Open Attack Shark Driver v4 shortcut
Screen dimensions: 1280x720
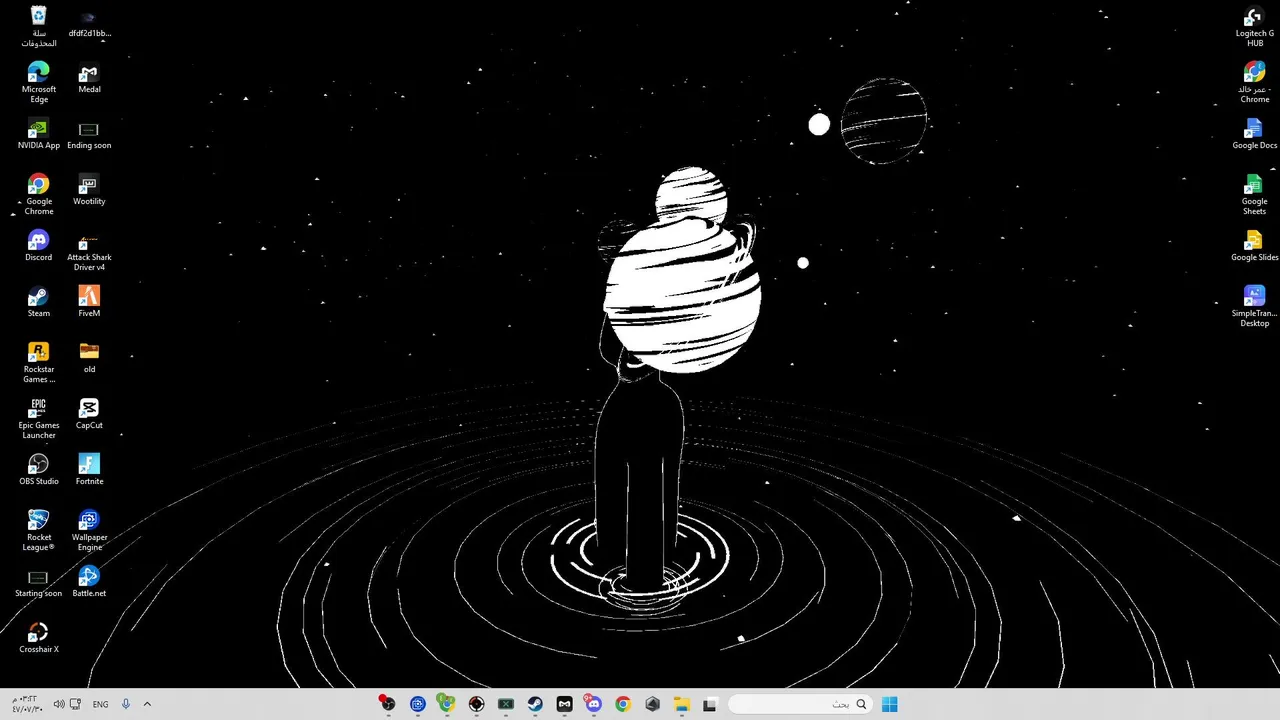click(89, 251)
